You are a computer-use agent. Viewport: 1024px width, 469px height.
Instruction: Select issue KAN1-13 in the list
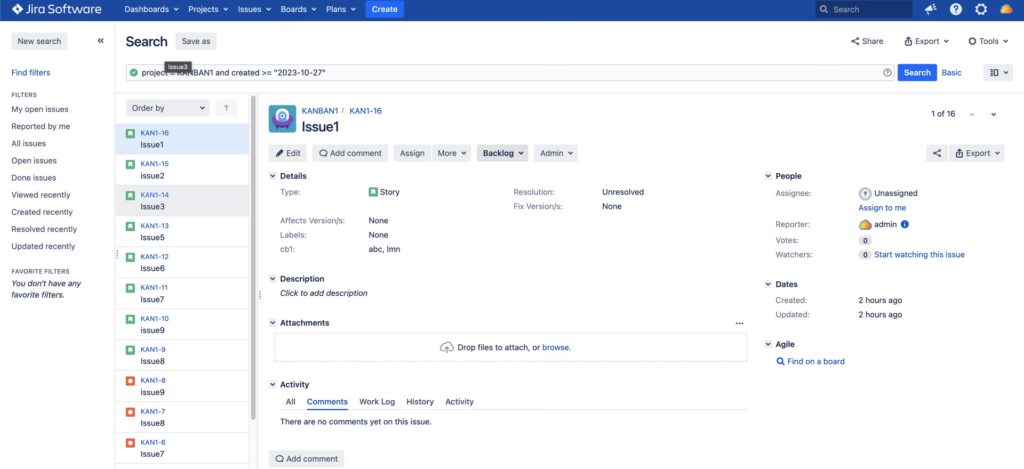coord(182,232)
